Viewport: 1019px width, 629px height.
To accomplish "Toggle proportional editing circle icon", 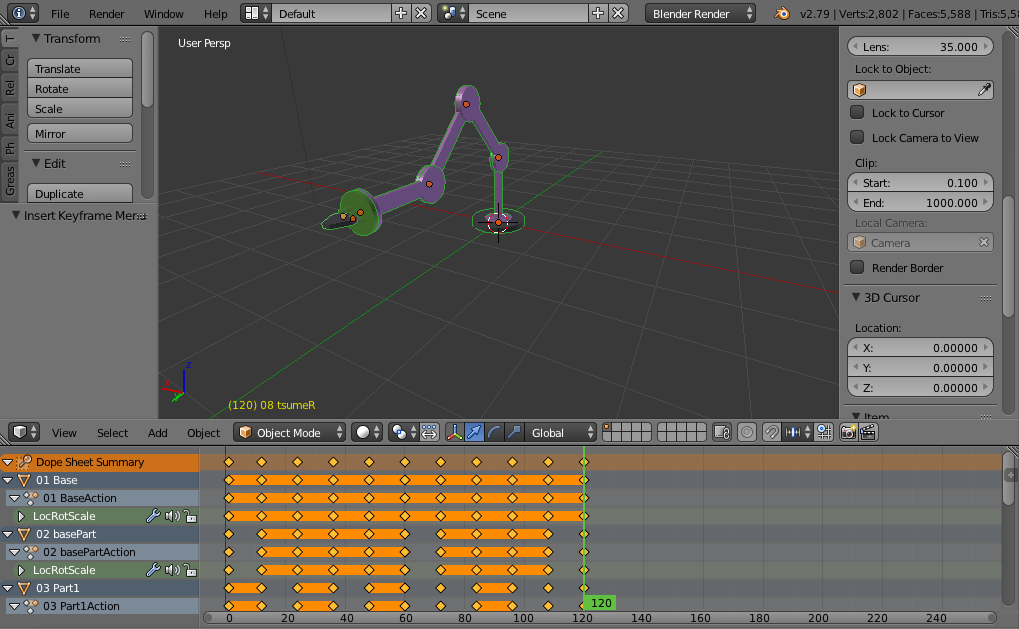I will [747, 432].
